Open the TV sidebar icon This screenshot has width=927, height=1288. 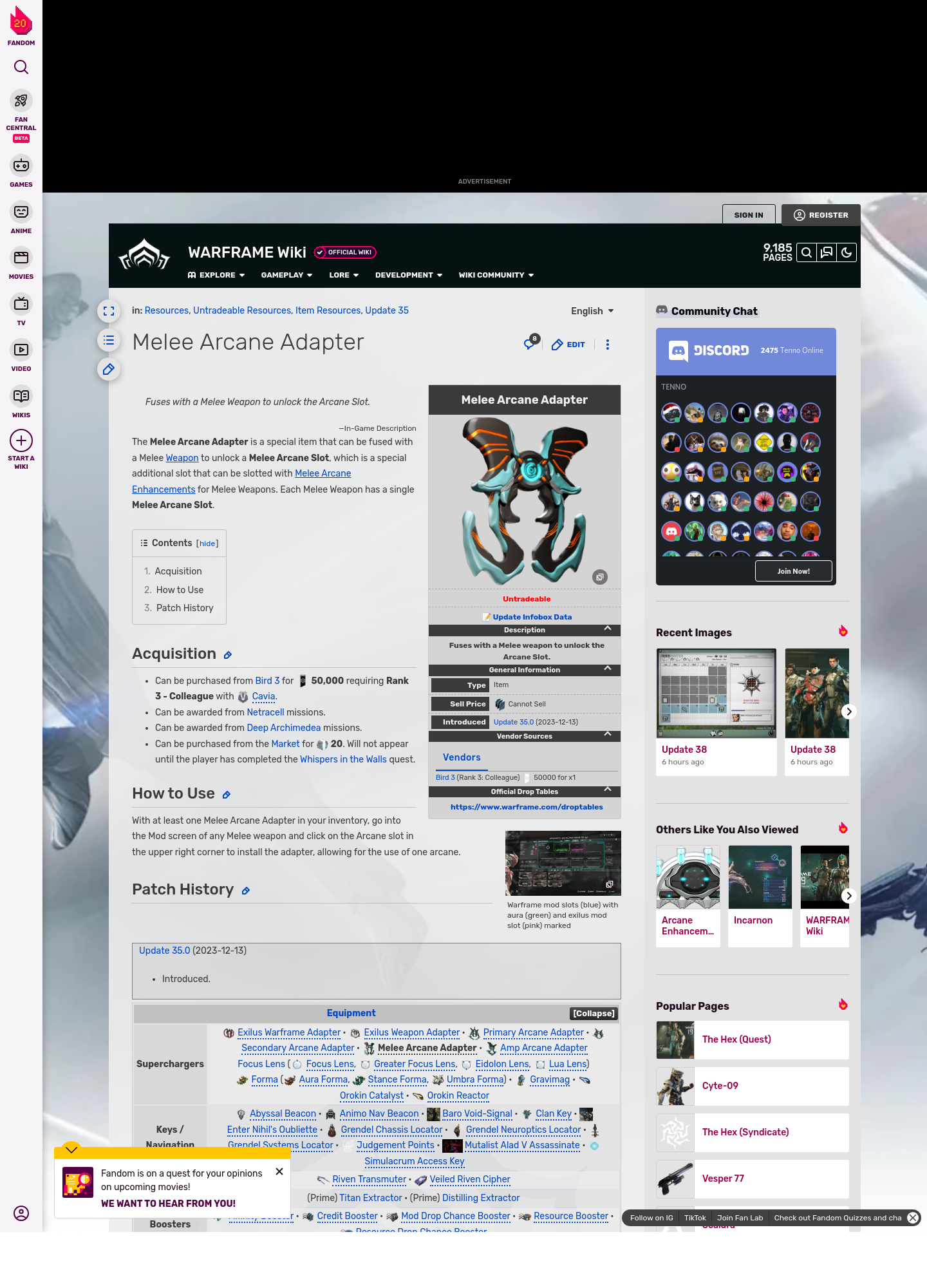tap(21, 304)
